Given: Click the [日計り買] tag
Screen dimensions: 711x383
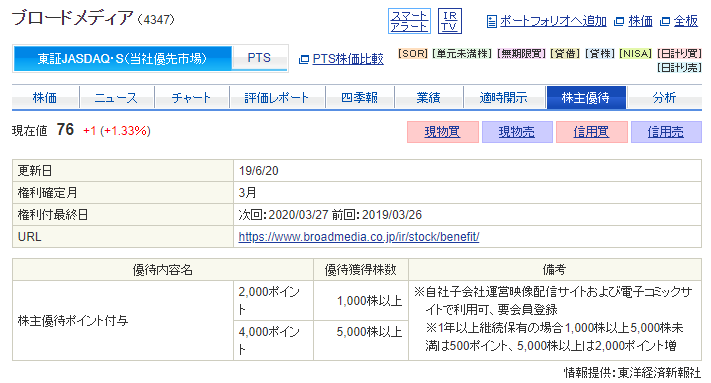Looking at the screenshot, I should coord(679,53).
